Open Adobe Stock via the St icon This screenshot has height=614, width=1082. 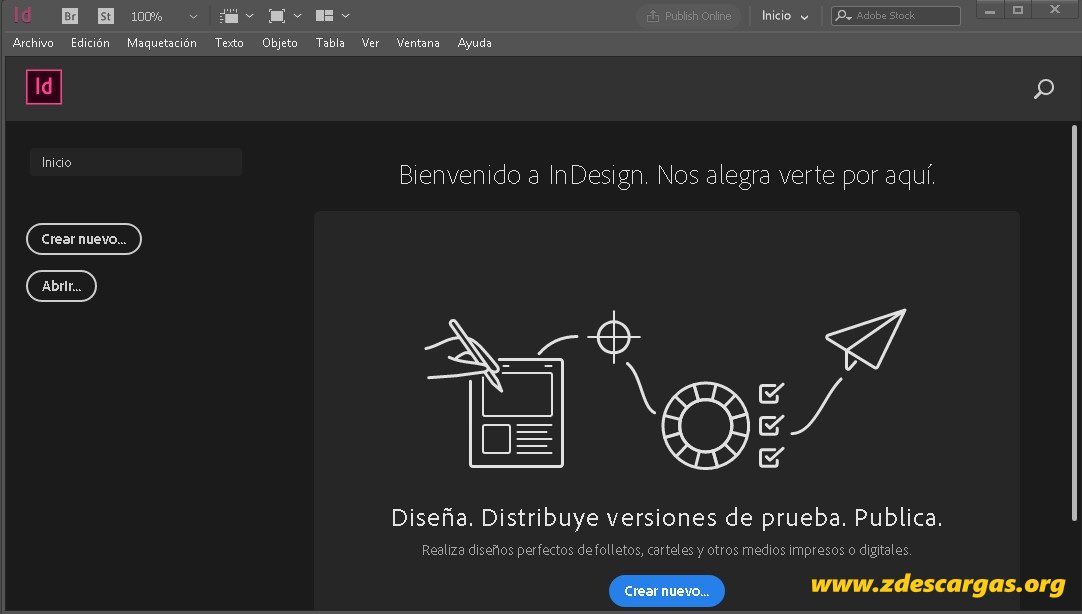106,16
